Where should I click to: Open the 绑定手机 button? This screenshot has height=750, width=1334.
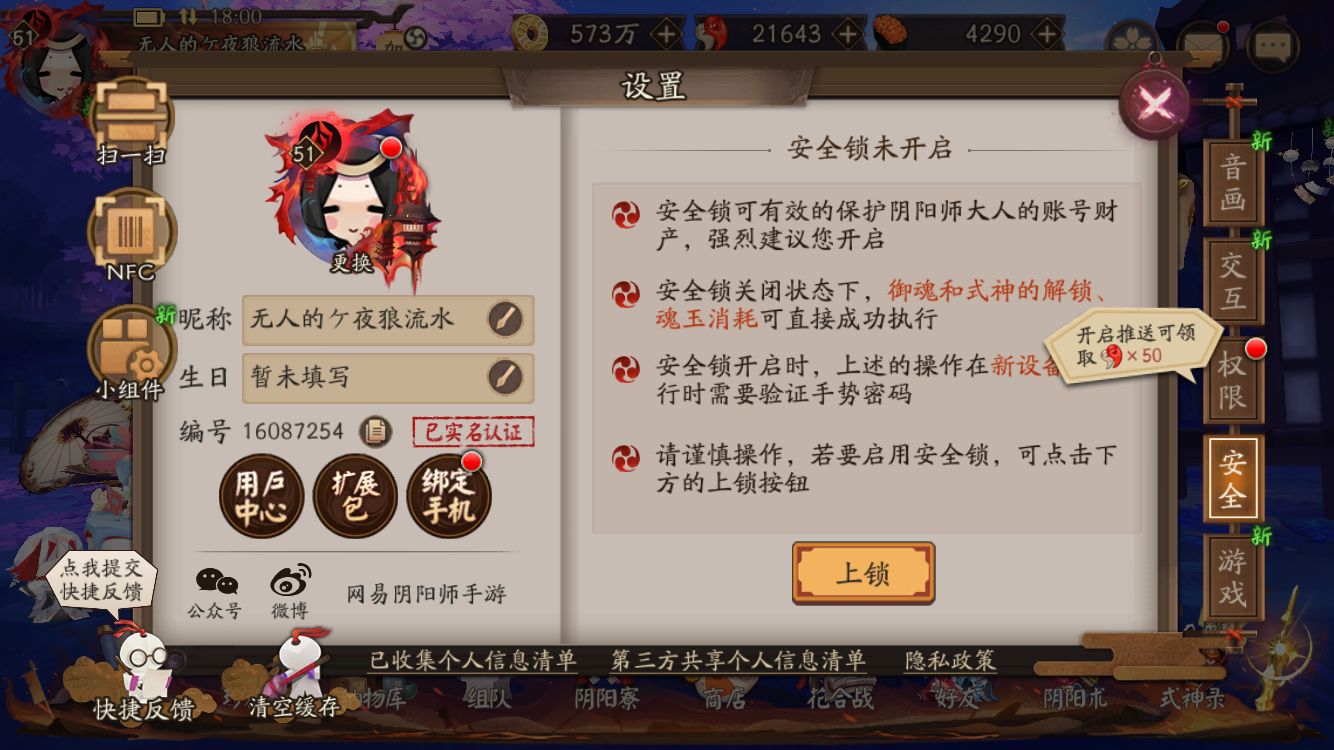(x=449, y=497)
